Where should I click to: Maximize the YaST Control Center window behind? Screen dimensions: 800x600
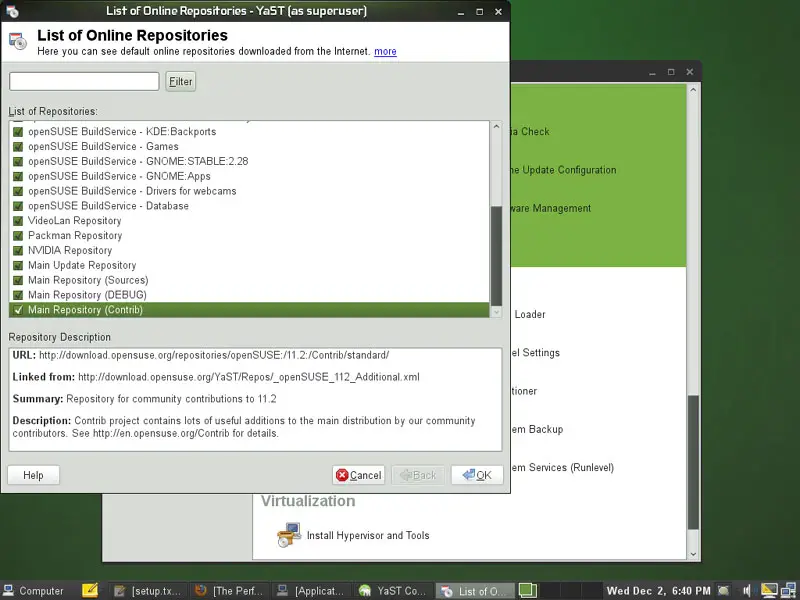[x=671, y=72]
